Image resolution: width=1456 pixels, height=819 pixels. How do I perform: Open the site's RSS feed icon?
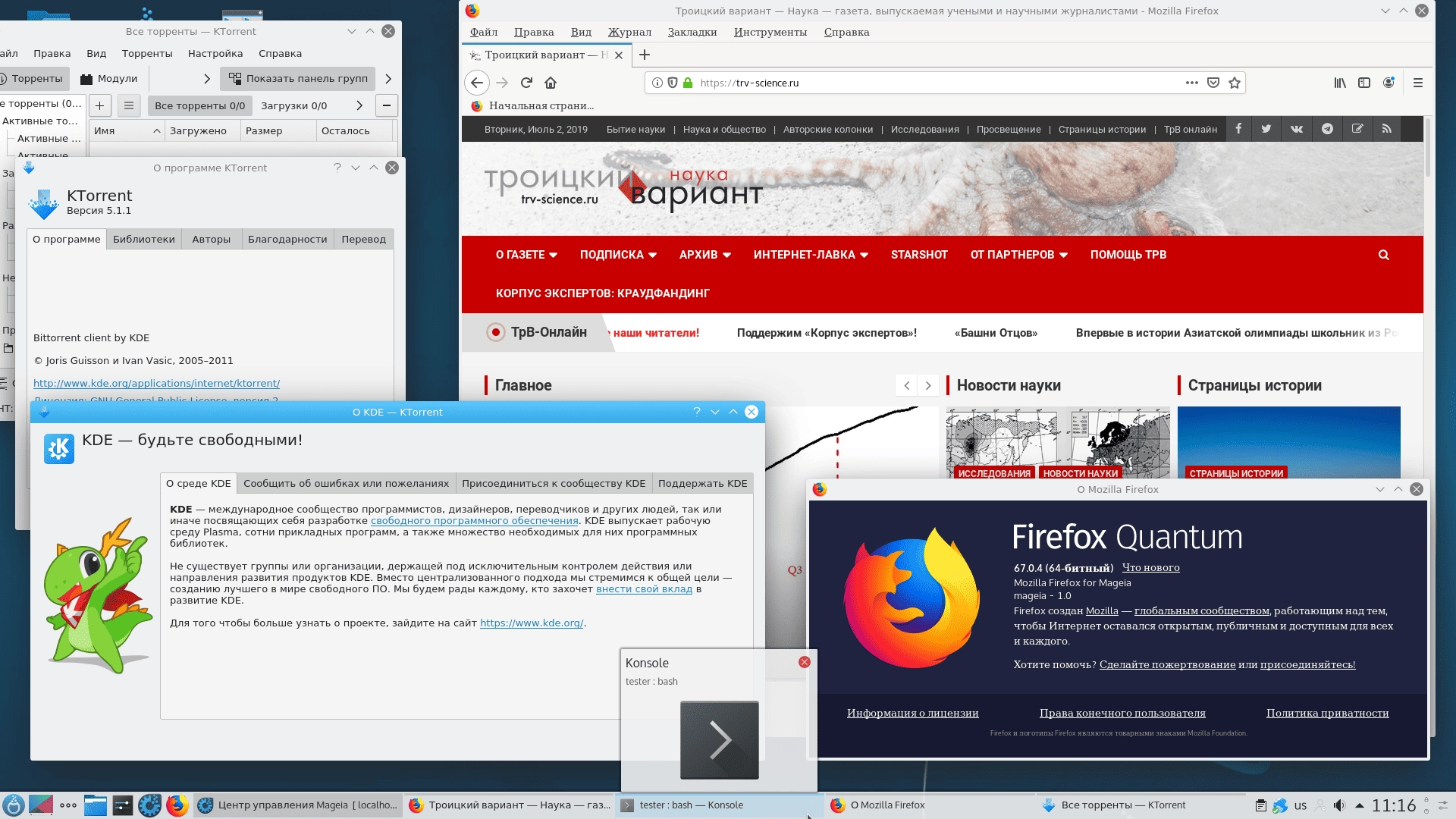click(x=1387, y=129)
